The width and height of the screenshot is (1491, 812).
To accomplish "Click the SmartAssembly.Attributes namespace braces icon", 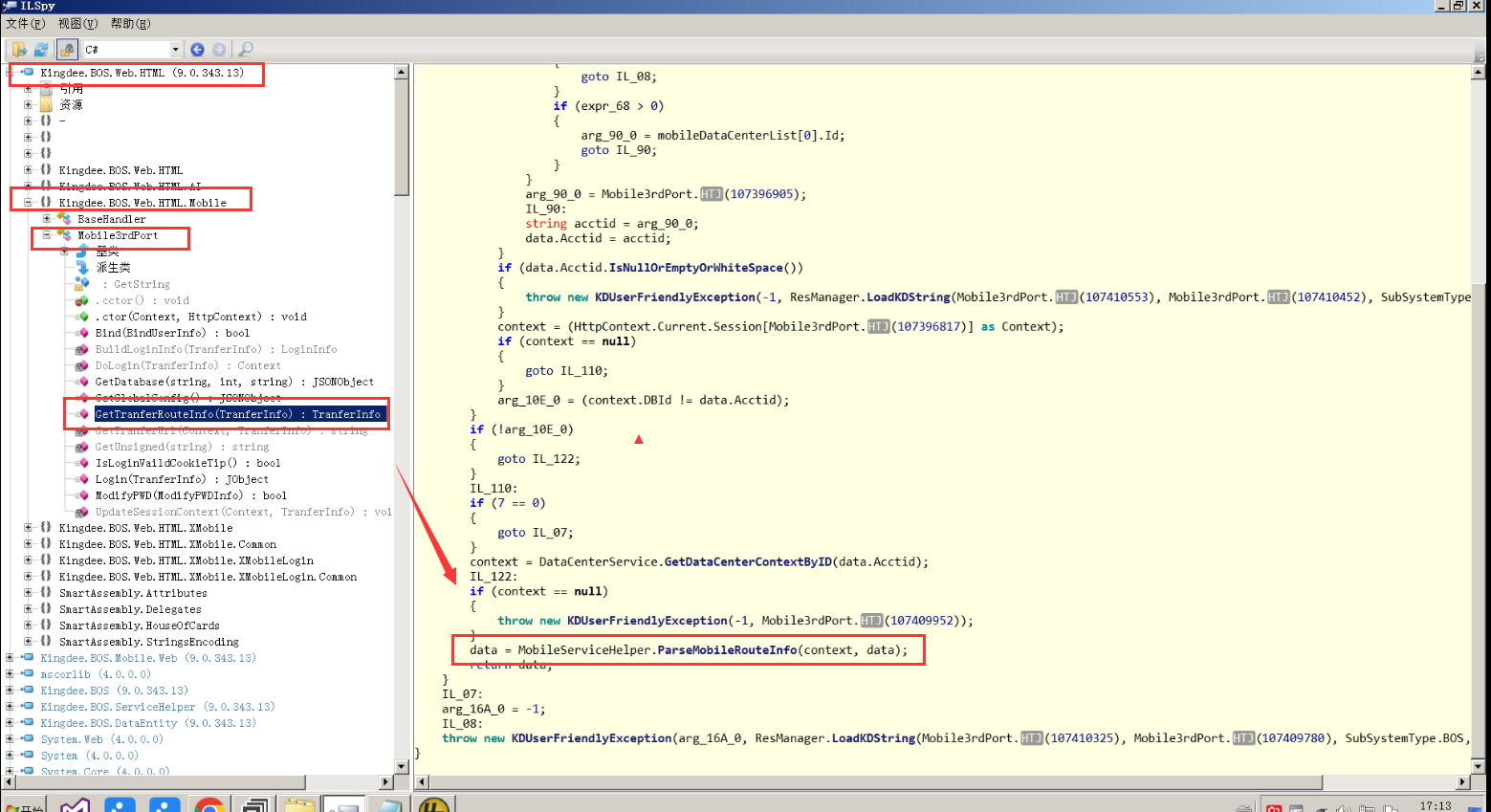I will pos(45,593).
